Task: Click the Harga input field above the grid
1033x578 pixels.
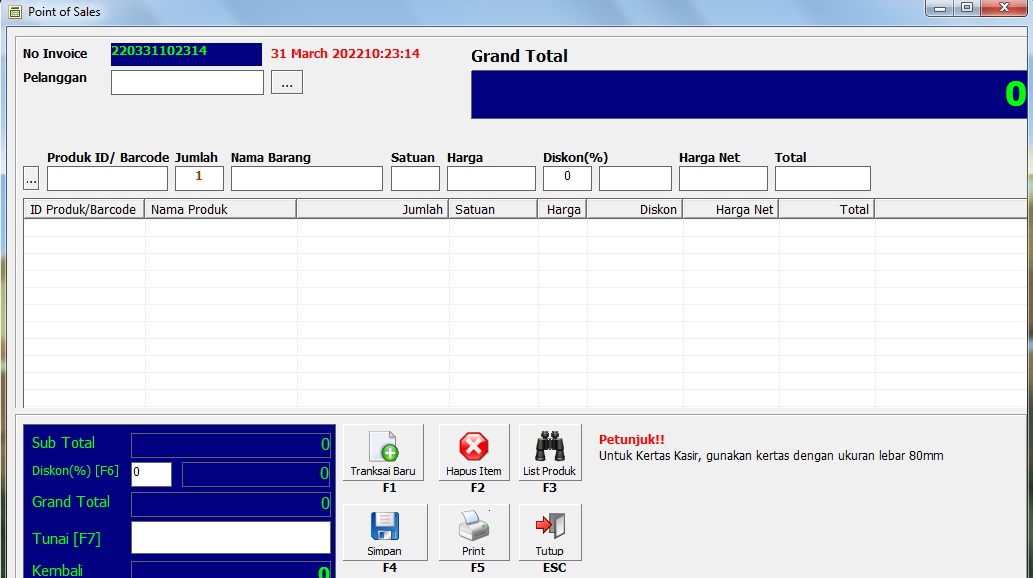Action: pyautogui.click(x=491, y=179)
